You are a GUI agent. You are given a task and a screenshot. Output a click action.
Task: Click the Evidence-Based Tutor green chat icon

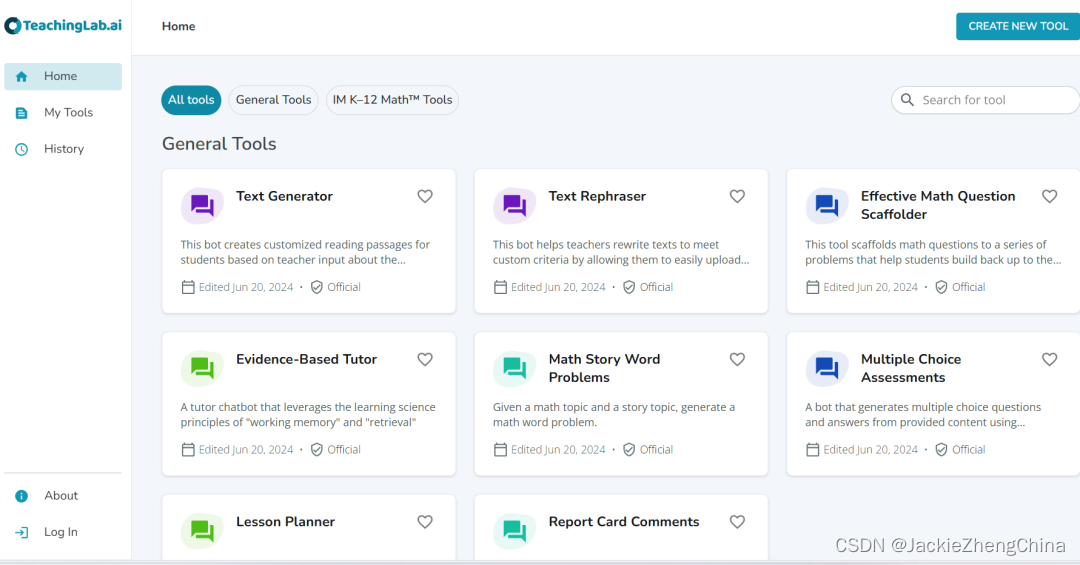point(202,368)
